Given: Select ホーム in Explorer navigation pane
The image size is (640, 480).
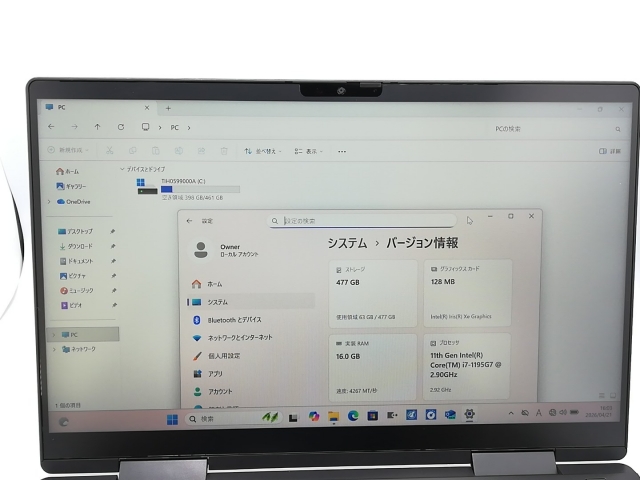Looking at the screenshot, I should pyautogui.click(x=68, y=171).
